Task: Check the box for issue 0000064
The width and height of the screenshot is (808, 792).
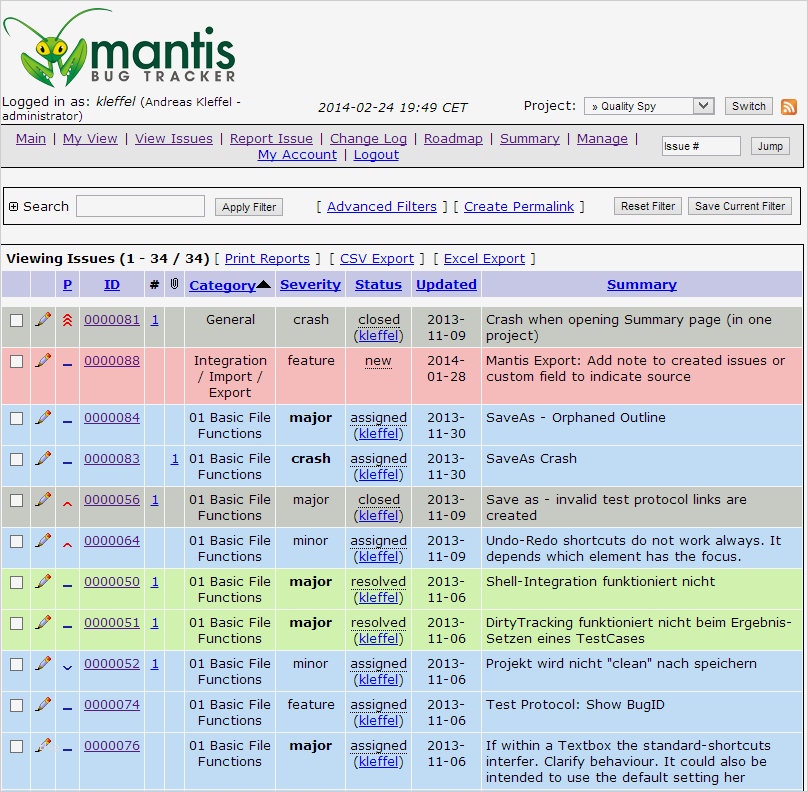Action: pos(16,541)
